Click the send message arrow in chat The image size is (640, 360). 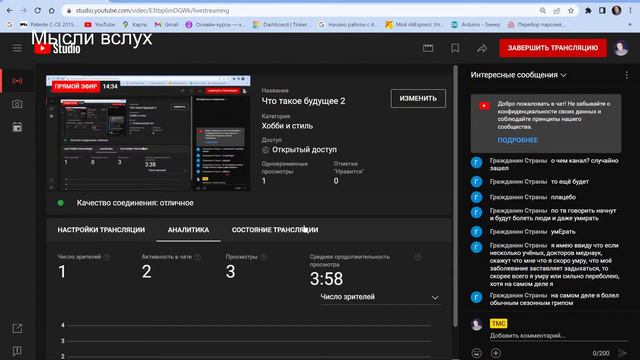tap(622, 353)
